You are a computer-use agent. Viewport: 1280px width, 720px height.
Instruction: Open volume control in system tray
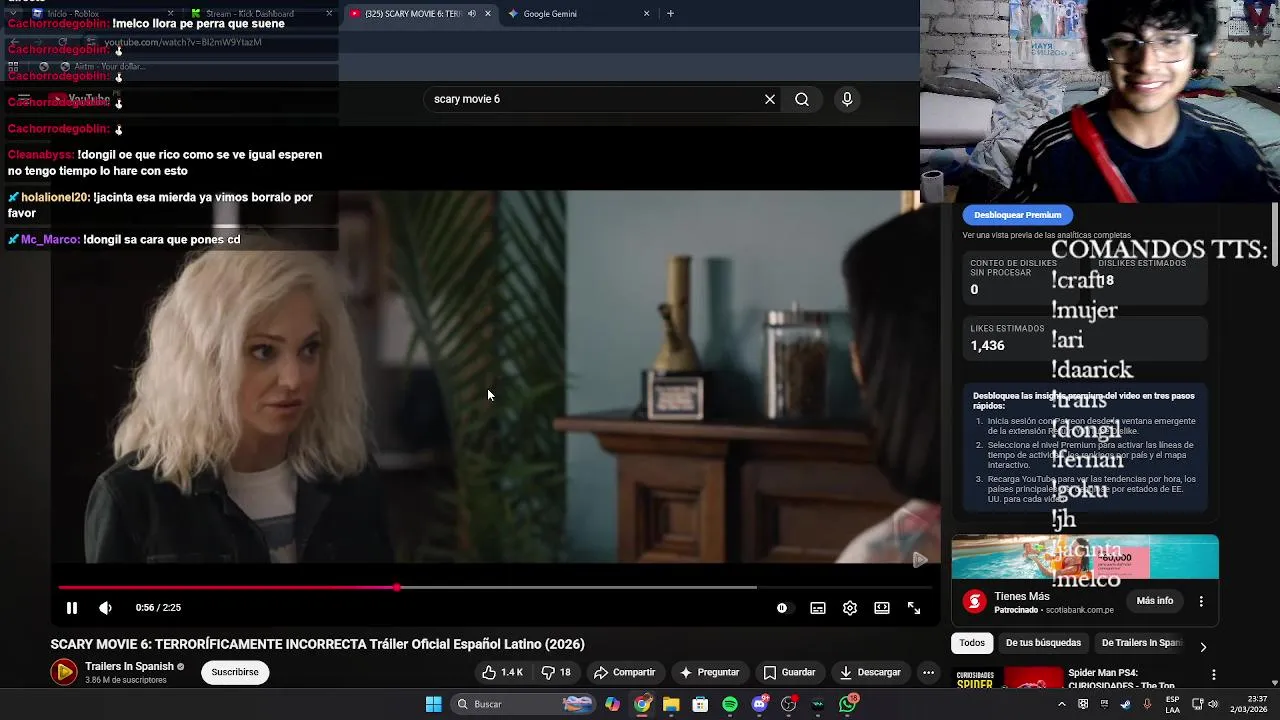pyautogui.click(x=1214, y=704)
